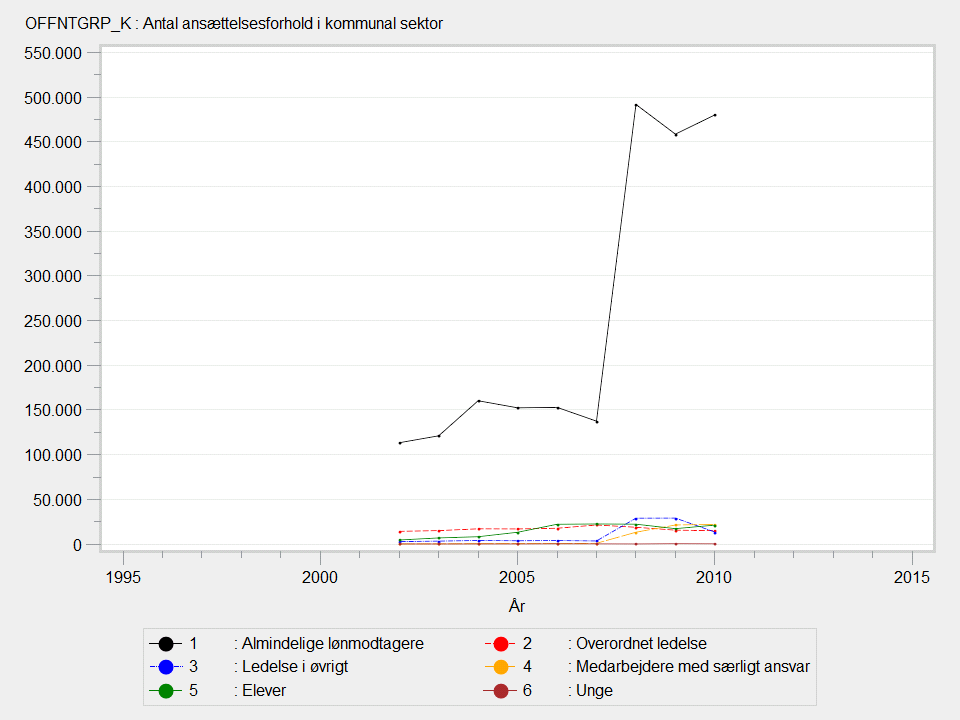Click the black line's 2009 data point
The image size is (960, 720).
pos(676,134)
